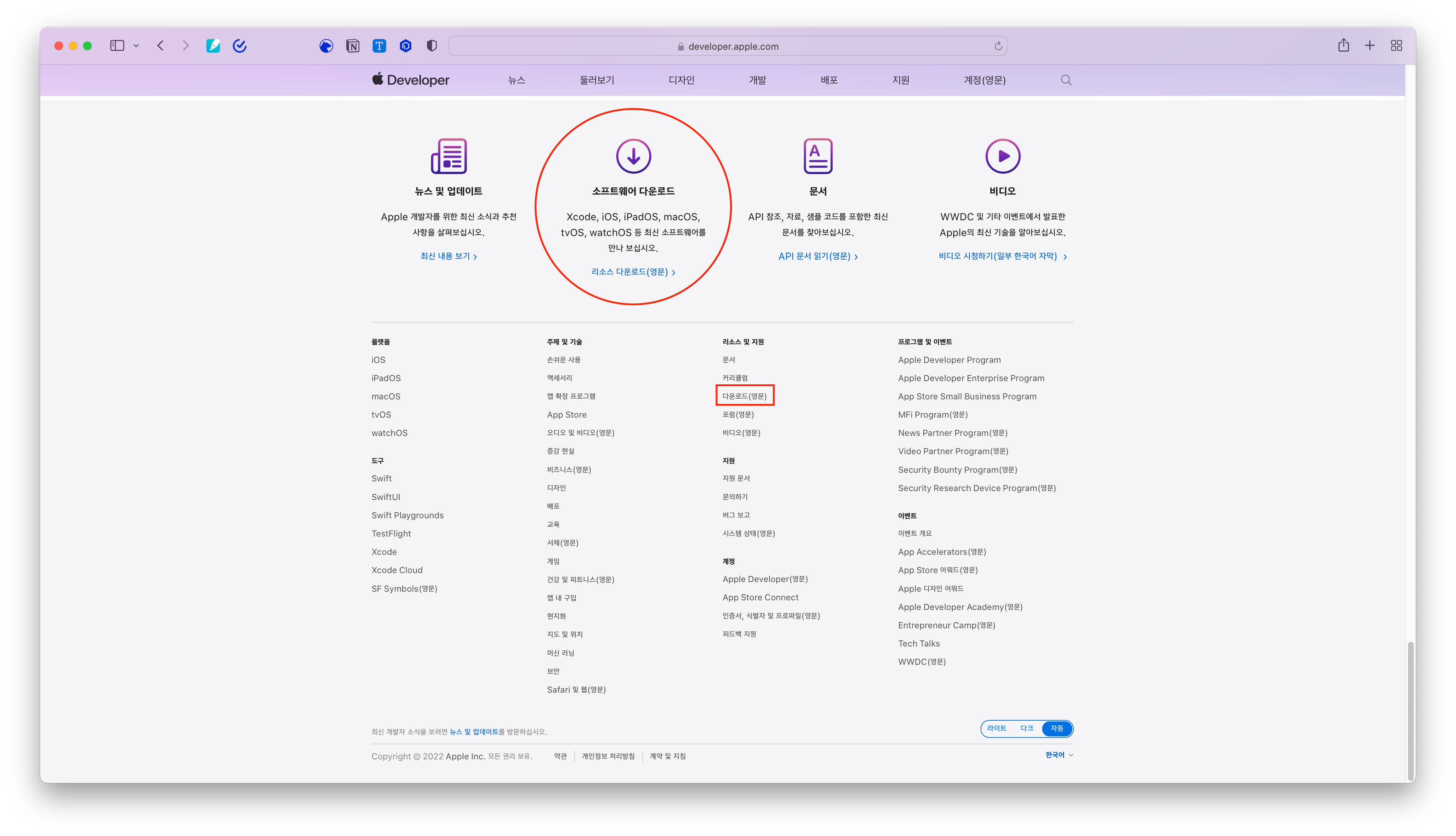Click the news and updates newspaper icon
This screenshot has width=1456, height=836.
pos(449,155)
